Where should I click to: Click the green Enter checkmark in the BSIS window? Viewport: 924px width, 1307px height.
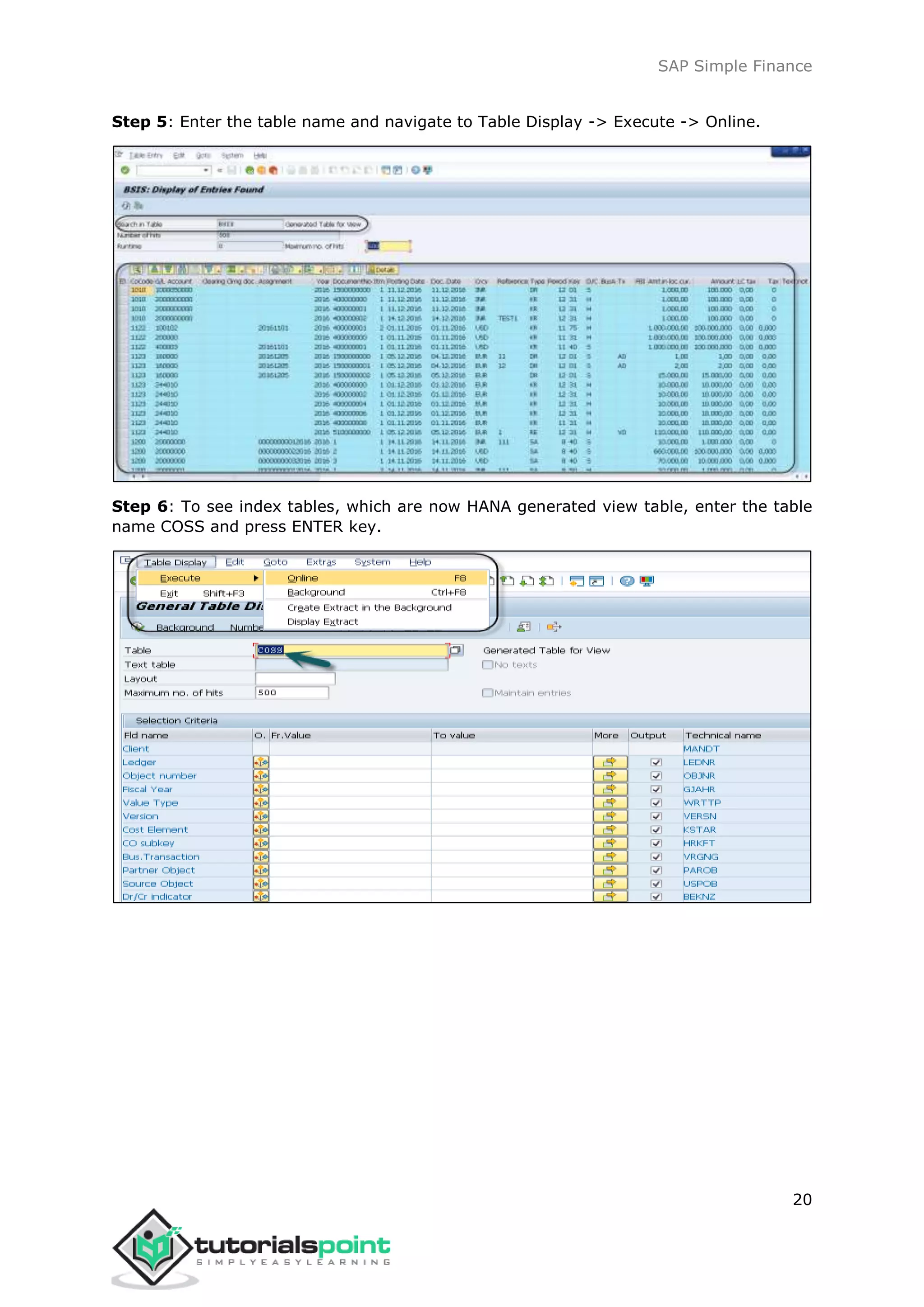pos(125,170)
